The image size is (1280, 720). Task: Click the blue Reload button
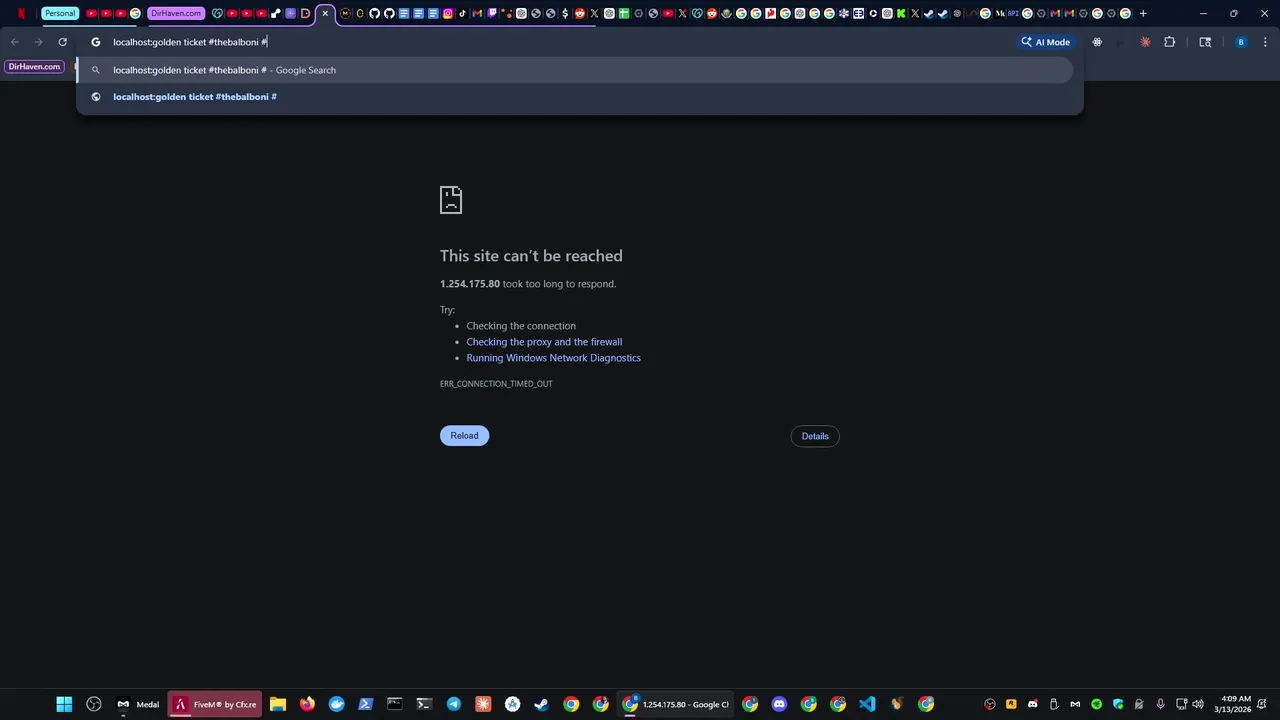(x=464, y=435)
